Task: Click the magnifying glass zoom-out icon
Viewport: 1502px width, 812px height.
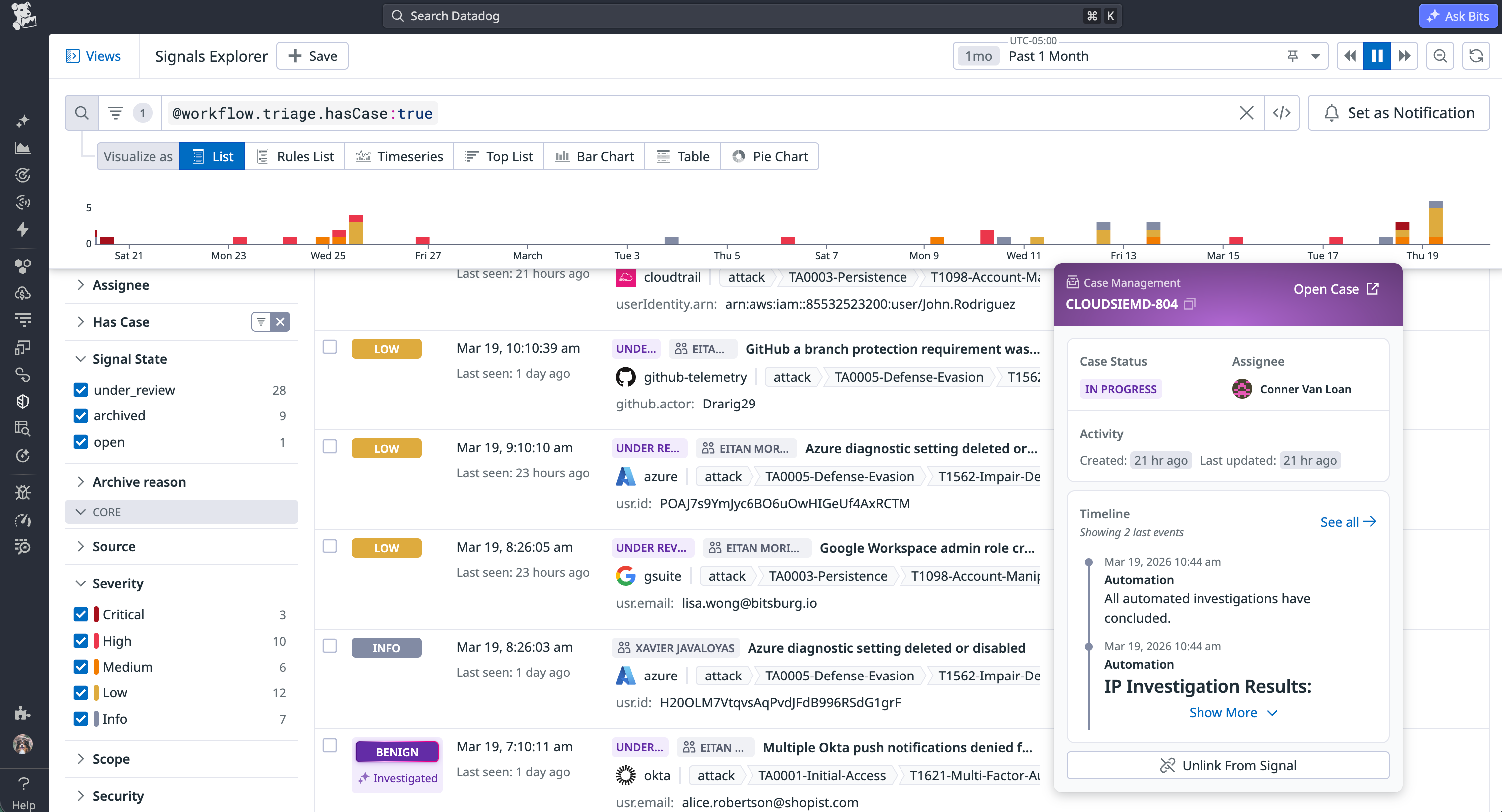Action: pyautogui.click(x=1440, y=55)
